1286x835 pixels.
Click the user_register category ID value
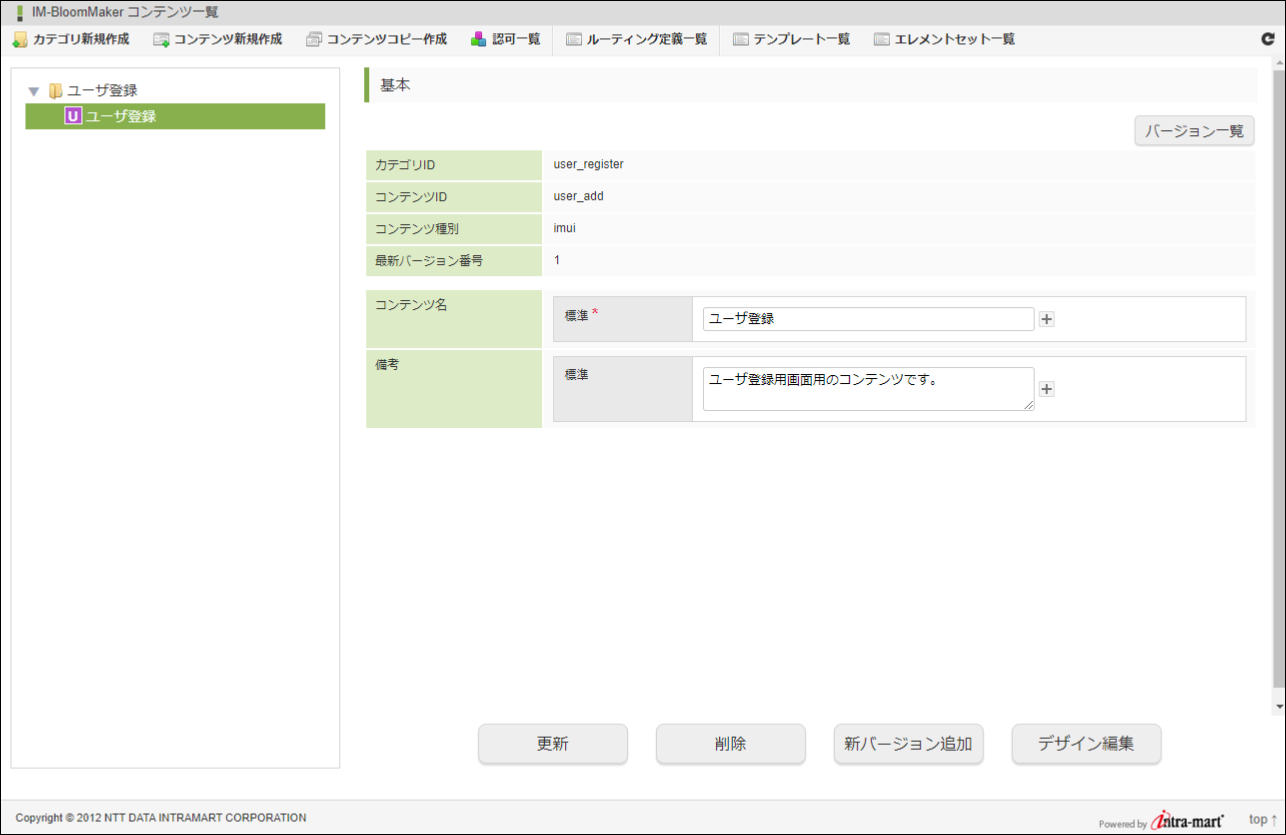pyautogui.click(x=589, y=164)
